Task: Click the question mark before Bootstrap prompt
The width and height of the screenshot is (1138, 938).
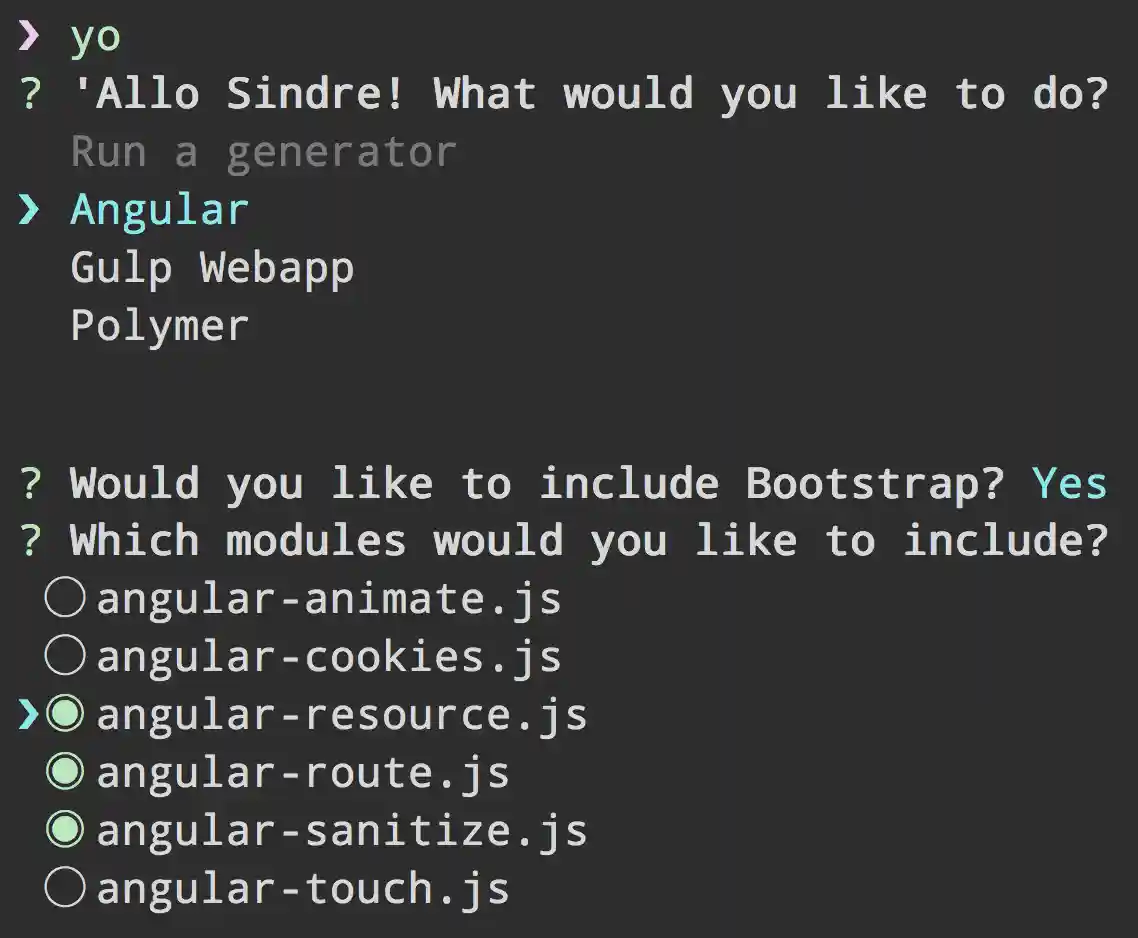Action: click(30, 484)
